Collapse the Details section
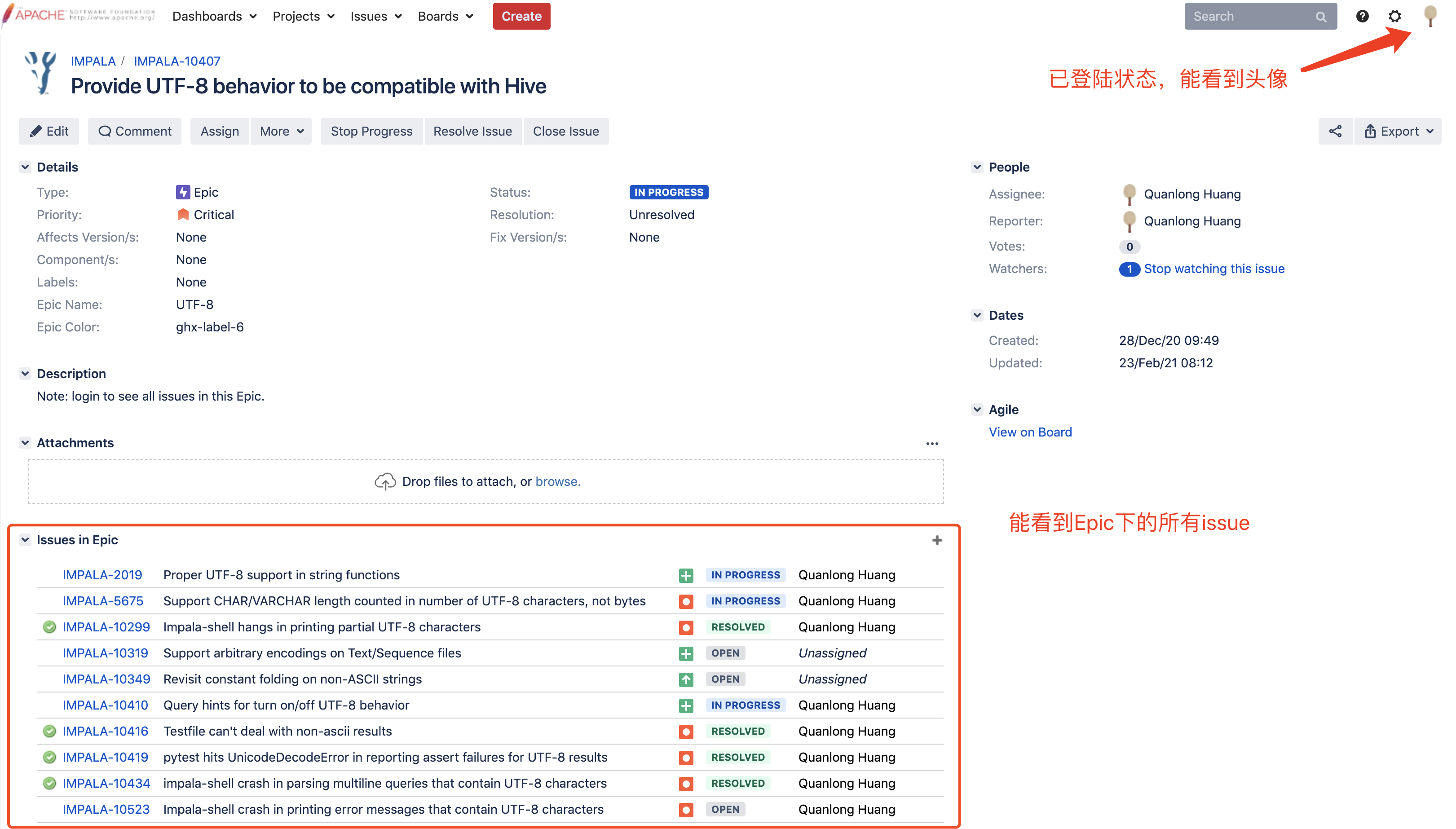This screenshot has height=829, width=1456. 25,167
